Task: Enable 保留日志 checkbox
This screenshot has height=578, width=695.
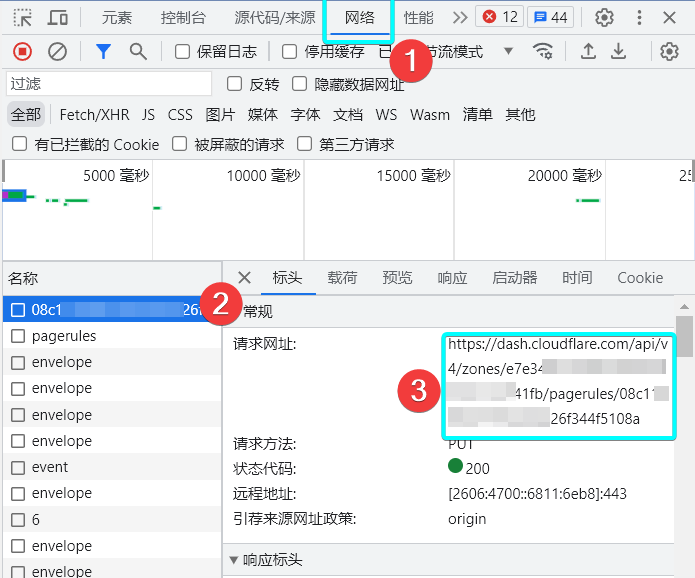Action: click(182, 52)
